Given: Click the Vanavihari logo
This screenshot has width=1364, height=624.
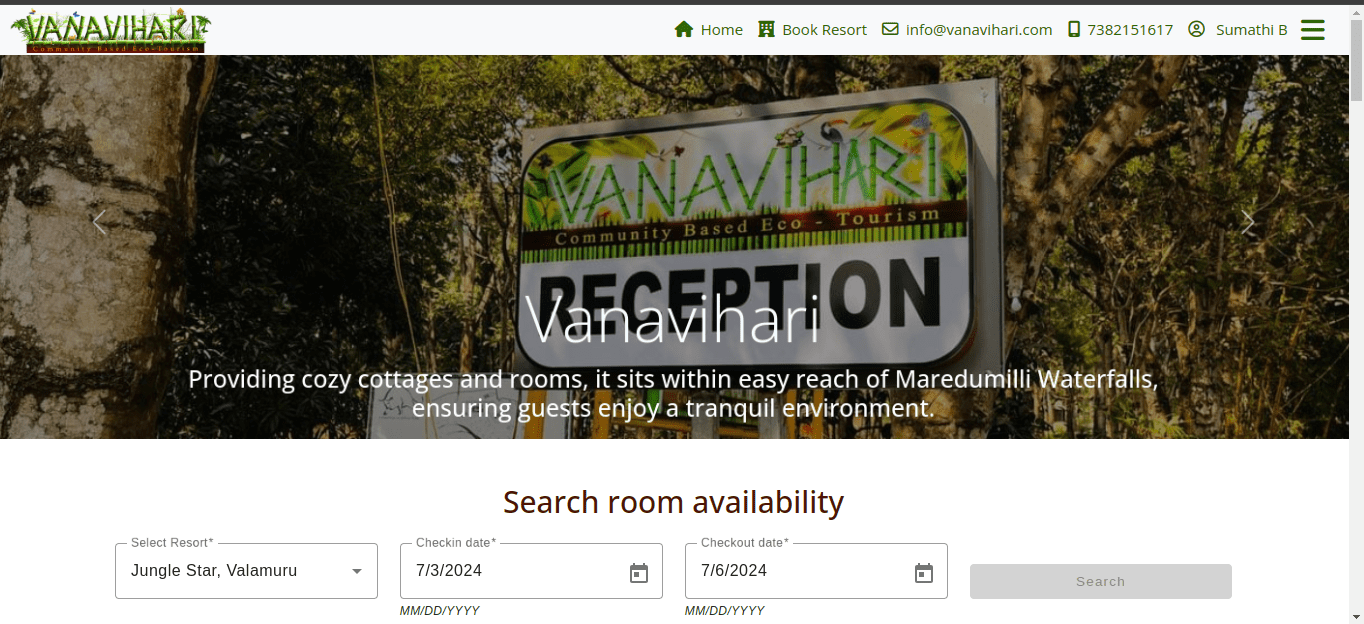Looking at the screenshot, I should pyautogui.click(x=109, y=30).
